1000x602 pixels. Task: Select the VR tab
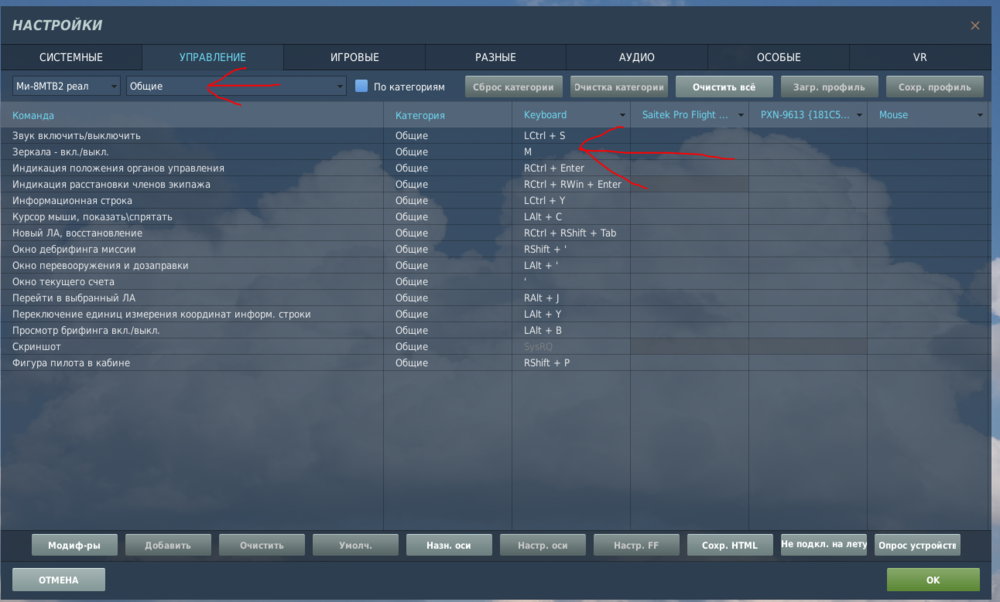click(920, 57)
